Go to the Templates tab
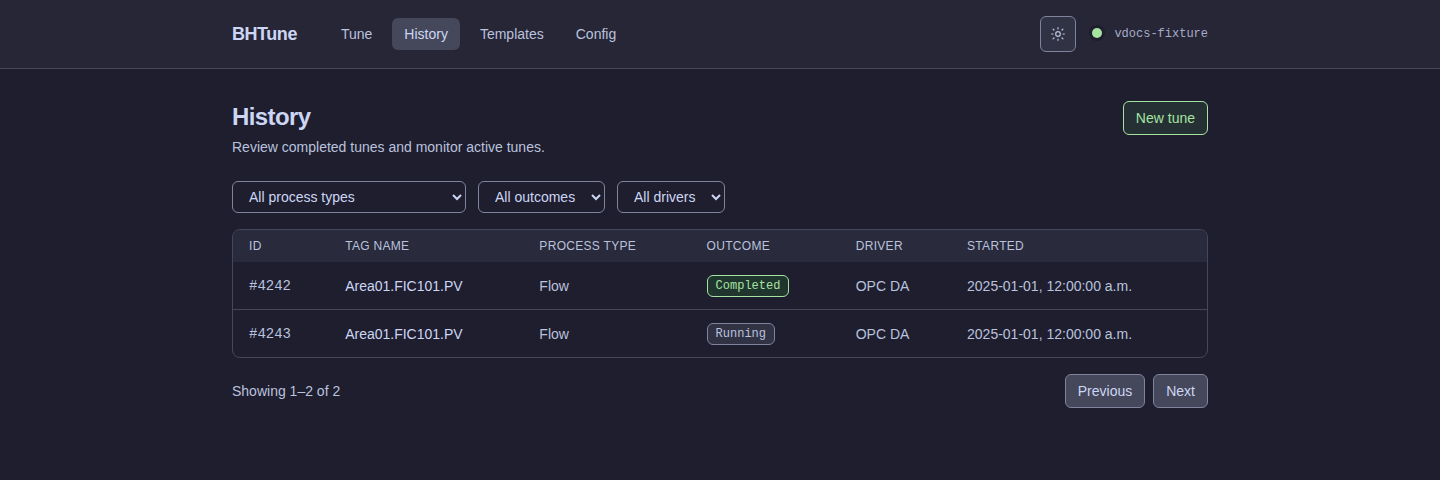 [x=512, y=34]
